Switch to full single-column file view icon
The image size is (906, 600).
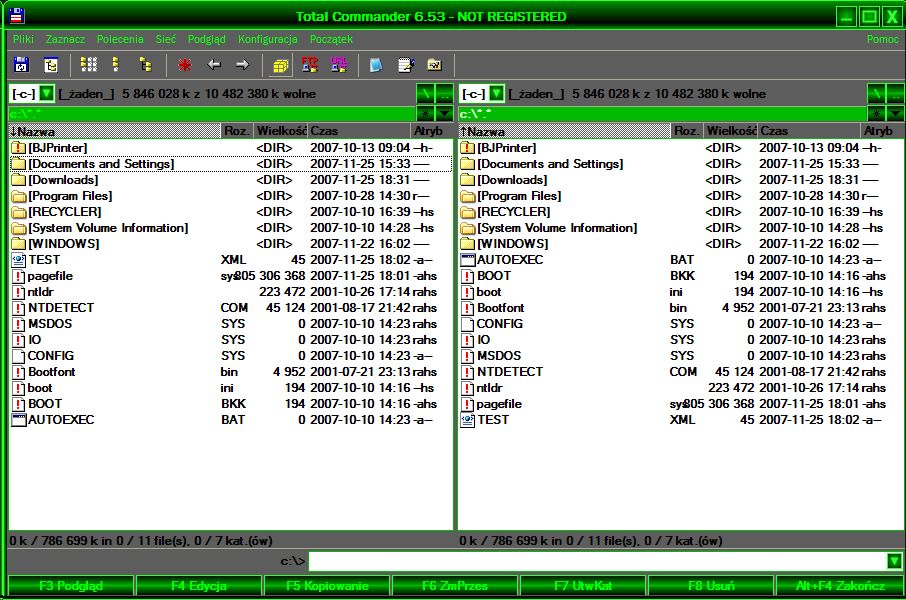click(x=116, y=65)
